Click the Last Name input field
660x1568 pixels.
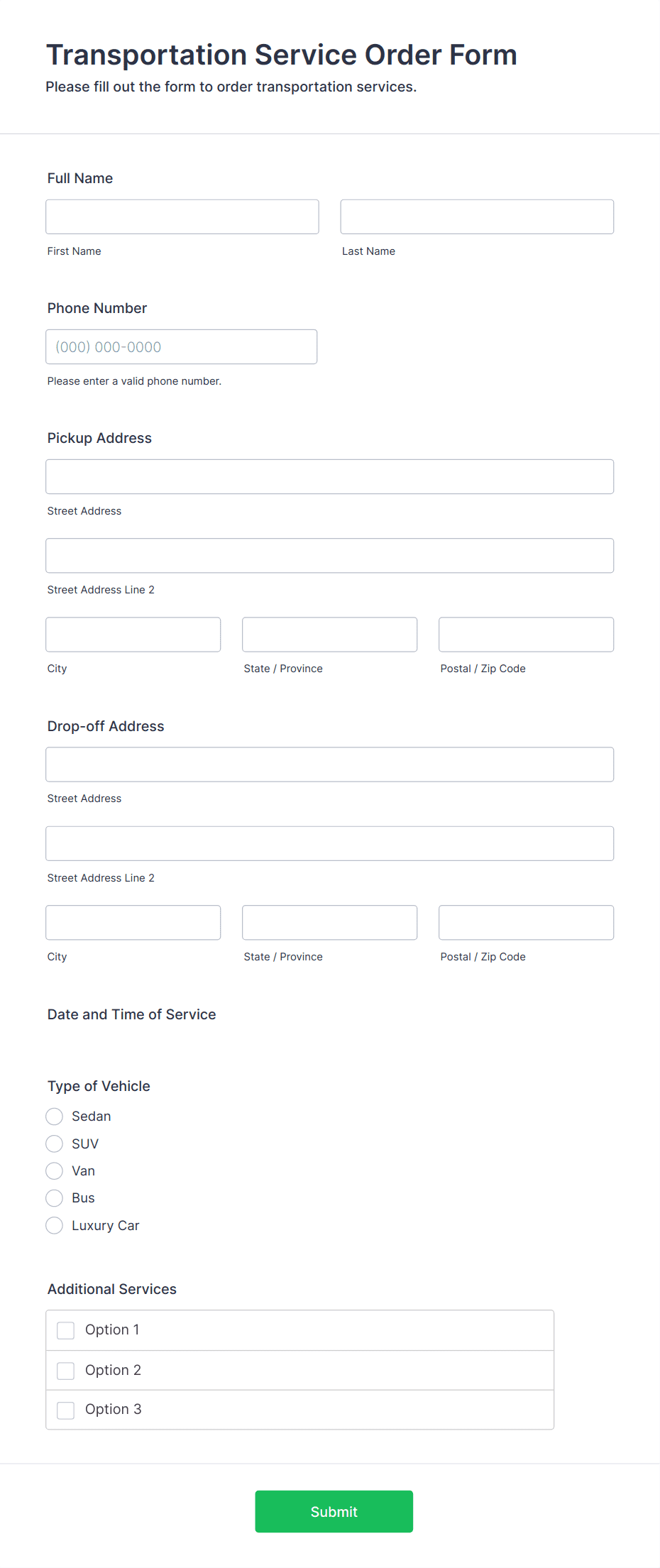point(477,216)
